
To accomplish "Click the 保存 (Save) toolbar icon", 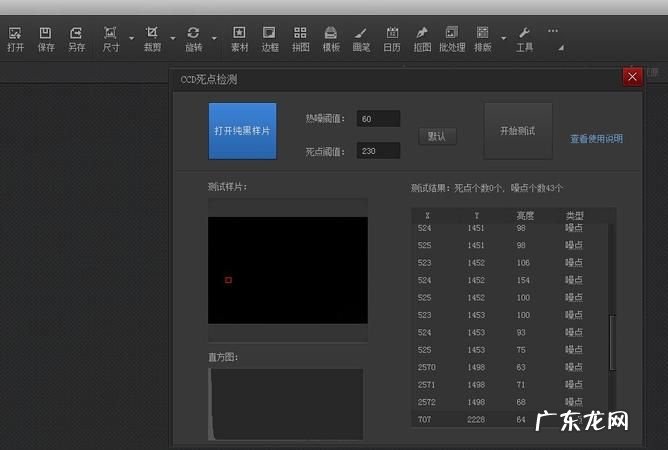I will pyautogui.click(x=45, y=38).
